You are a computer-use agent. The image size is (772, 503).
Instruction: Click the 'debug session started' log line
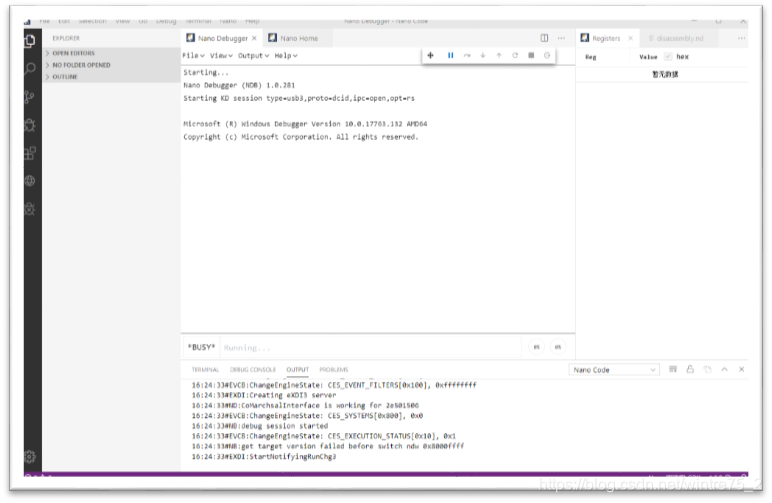click(x=259, y=426)
